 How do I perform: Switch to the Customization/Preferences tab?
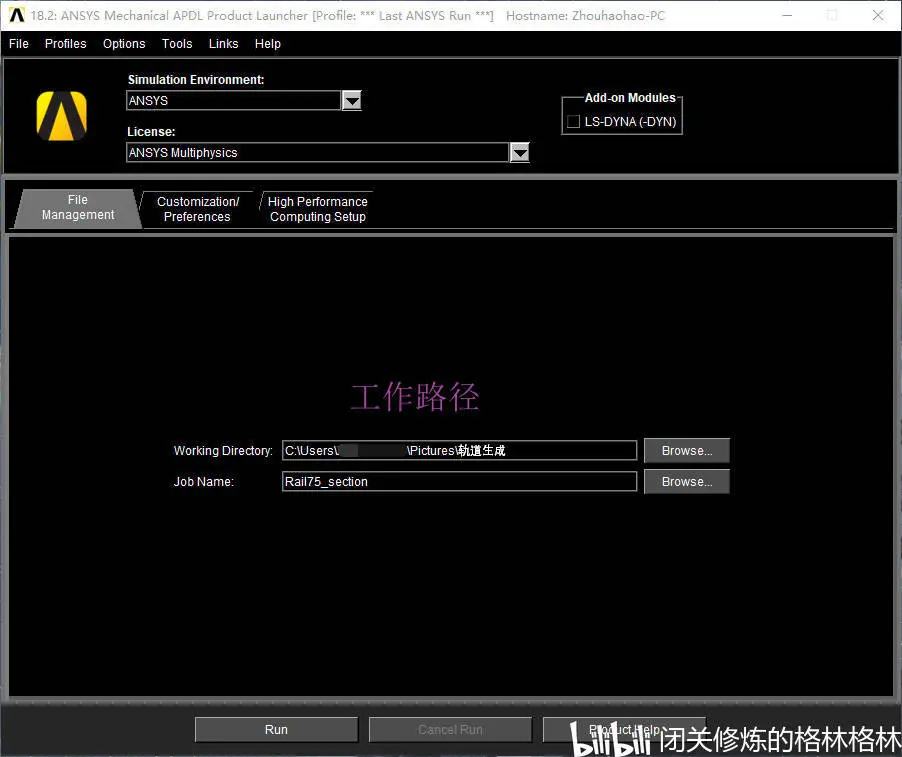coord(197,209)
